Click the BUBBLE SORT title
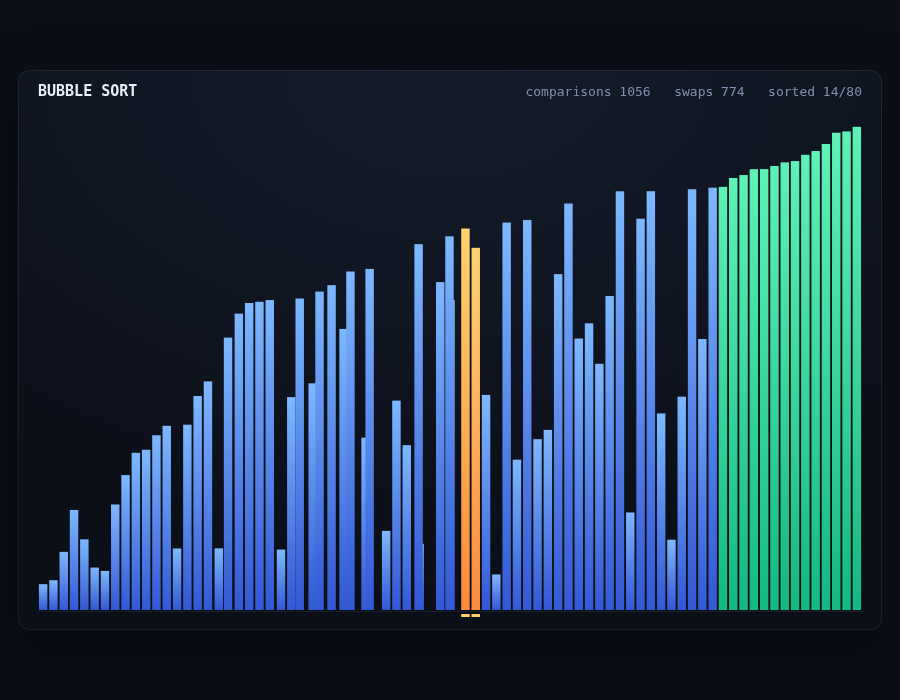The width and height of the screenshot is (900, 700). click(x=87, y=91)
